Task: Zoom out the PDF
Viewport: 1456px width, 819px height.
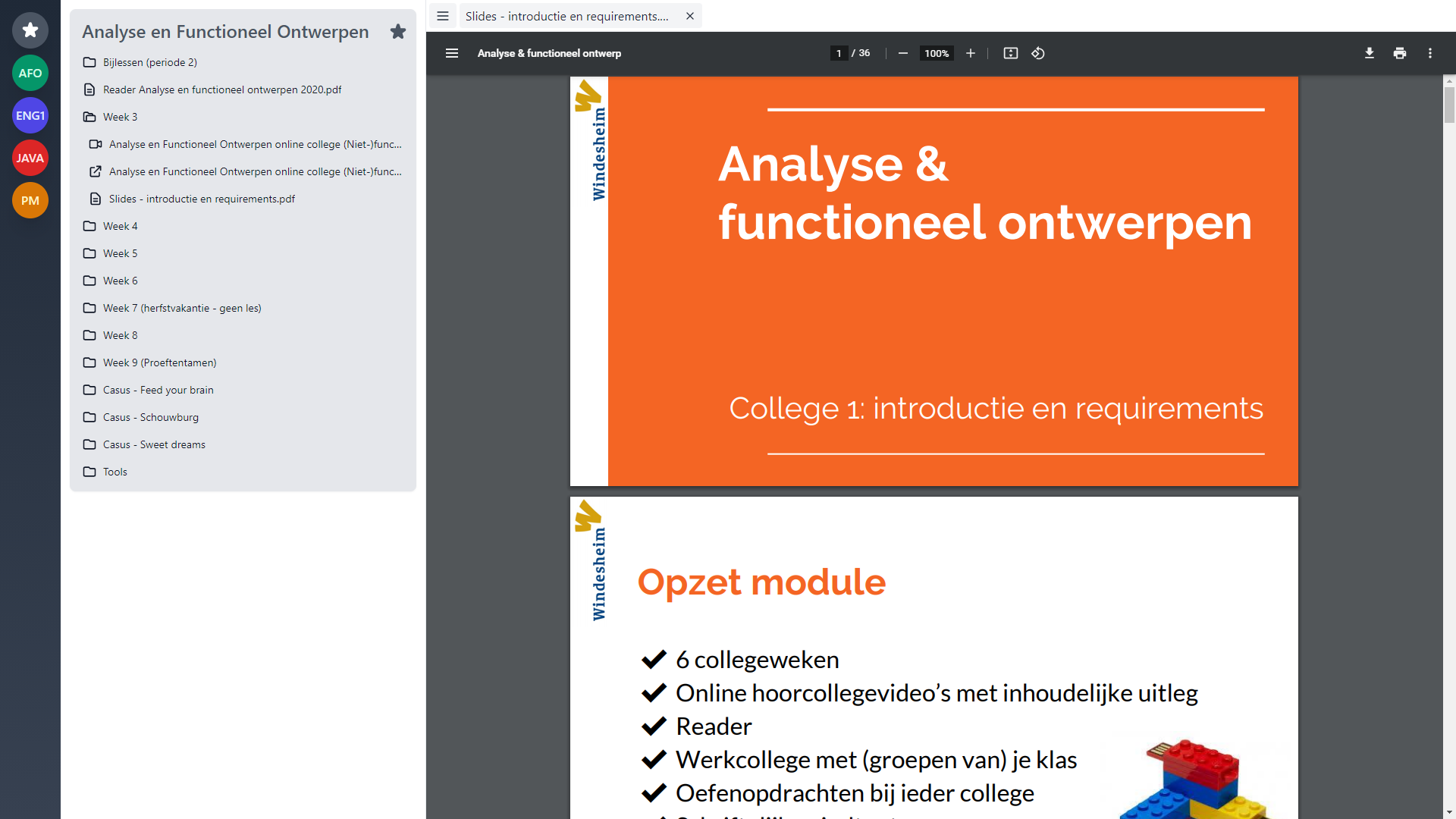Action: pos(903,53)
